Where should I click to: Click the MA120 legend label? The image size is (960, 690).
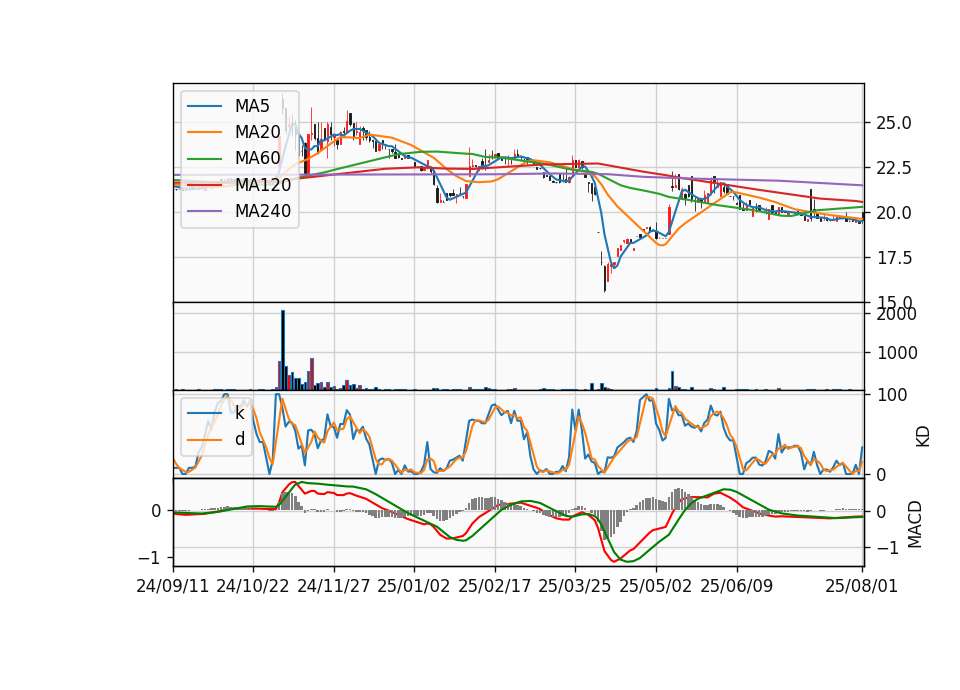coord(263,185)
